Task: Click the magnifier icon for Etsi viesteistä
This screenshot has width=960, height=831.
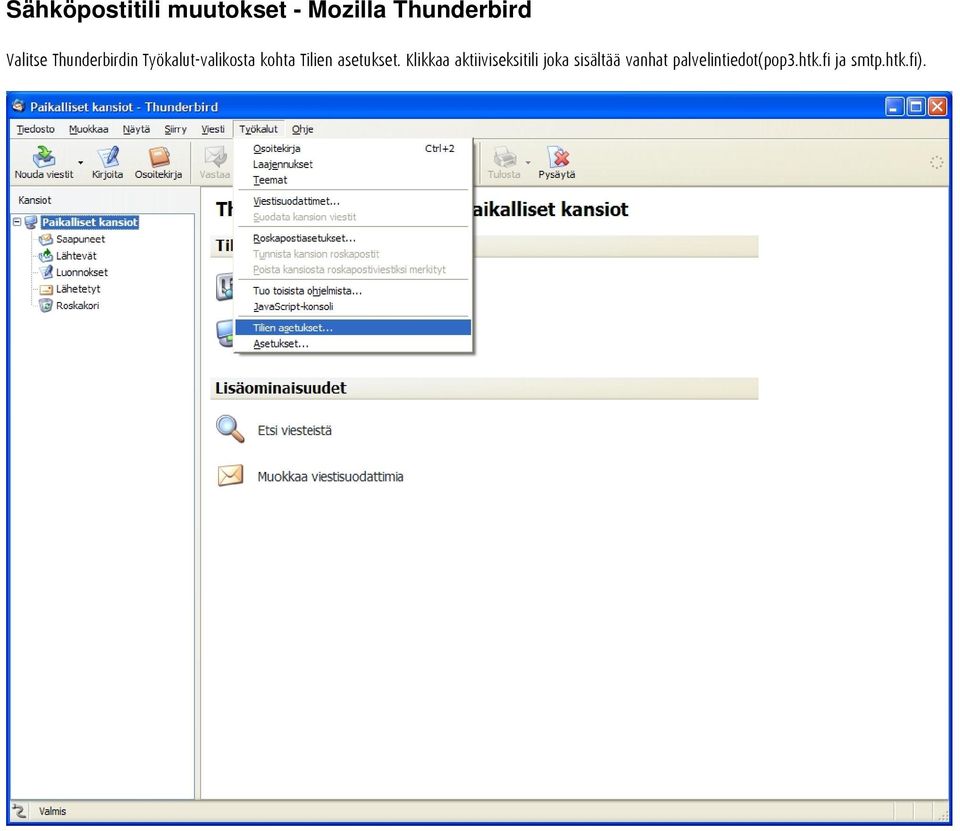Action: coord(230,429)
